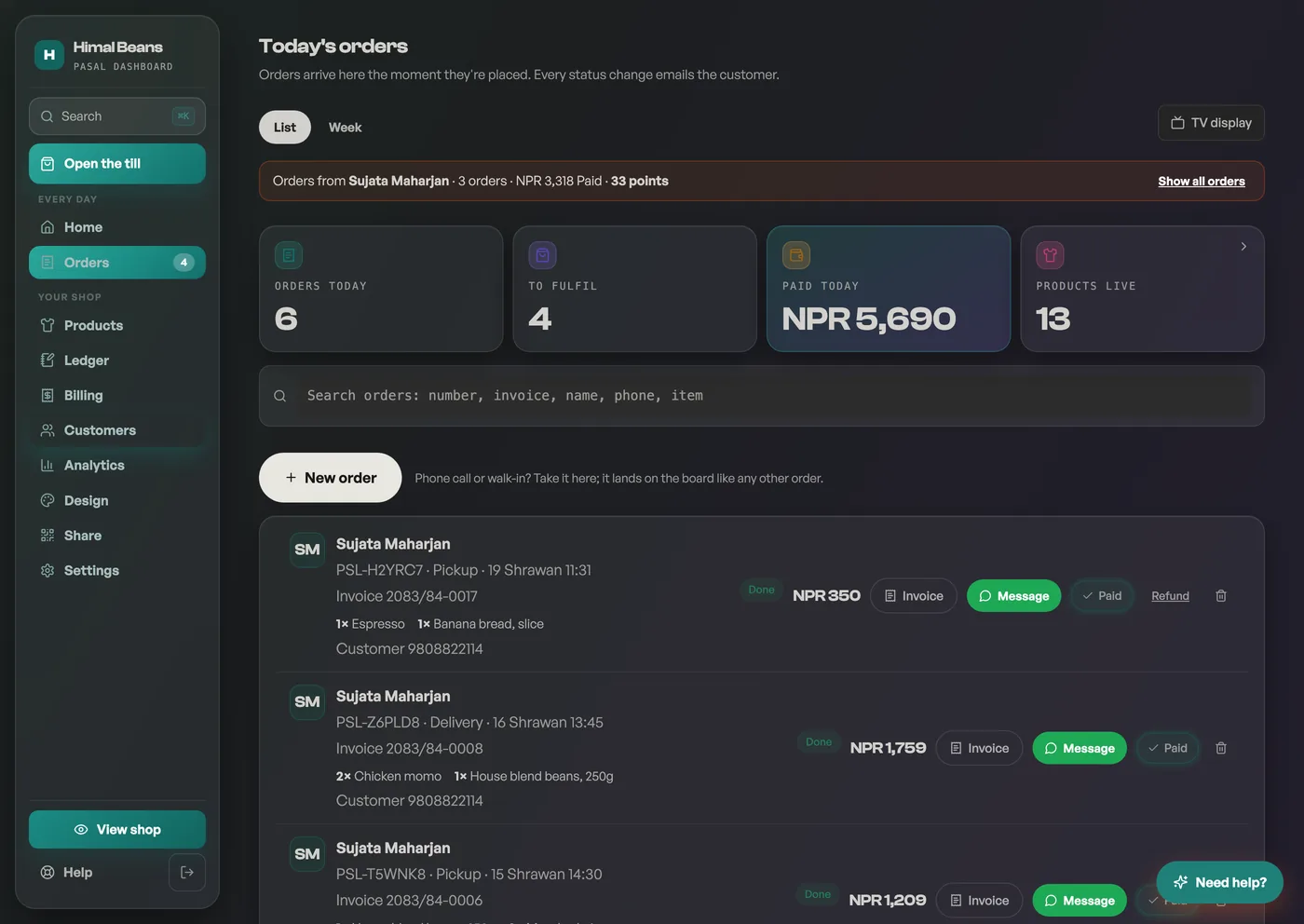The image size is (1304, 924).
Task: Delete the NPR 350 order with trash icon
Action: tap(1221, 596)
